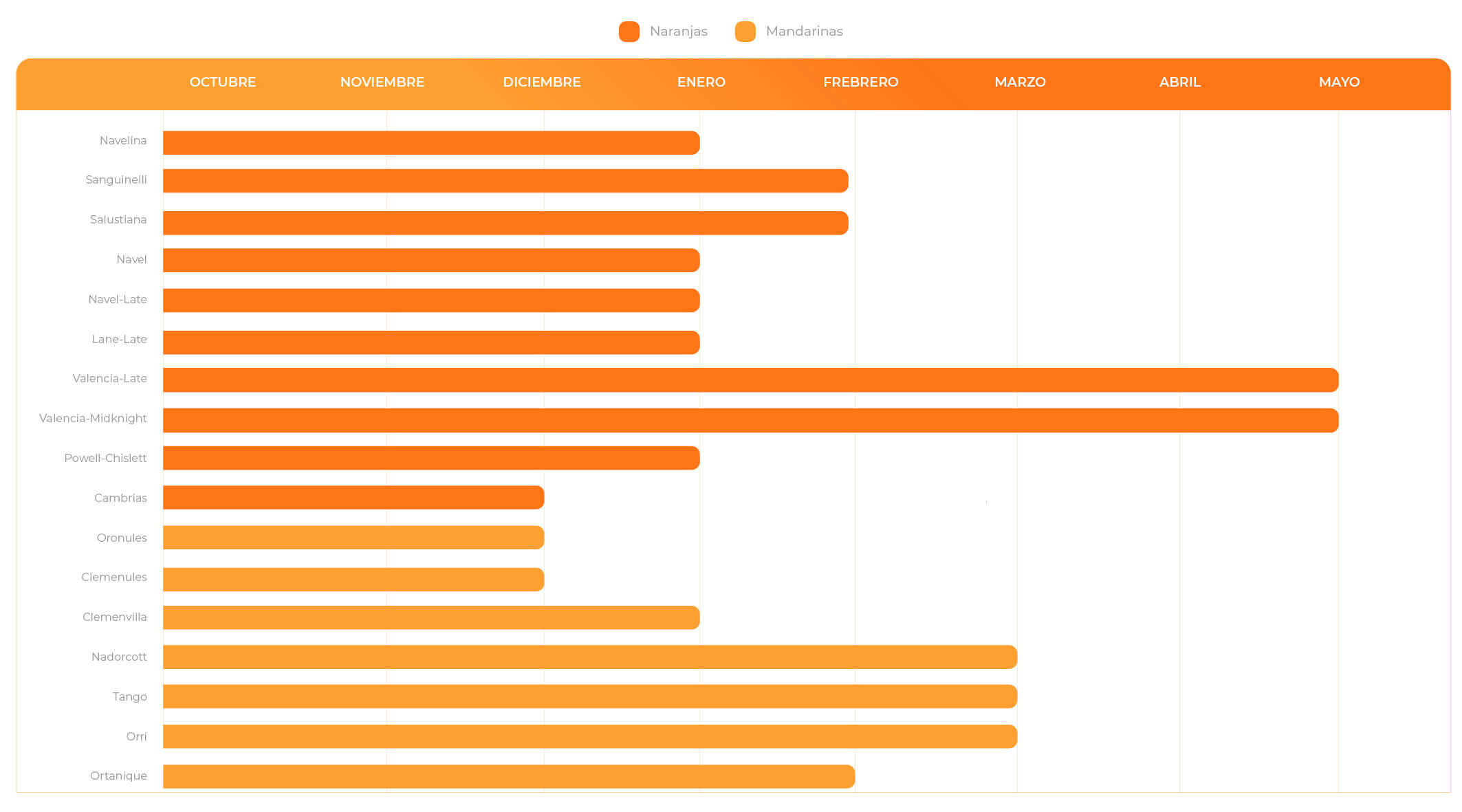Image resolution: width=1462 pixels, height=812 pixels.
Task: Select the Powell-Chislett season bar
Action: (x=431, y=458)
